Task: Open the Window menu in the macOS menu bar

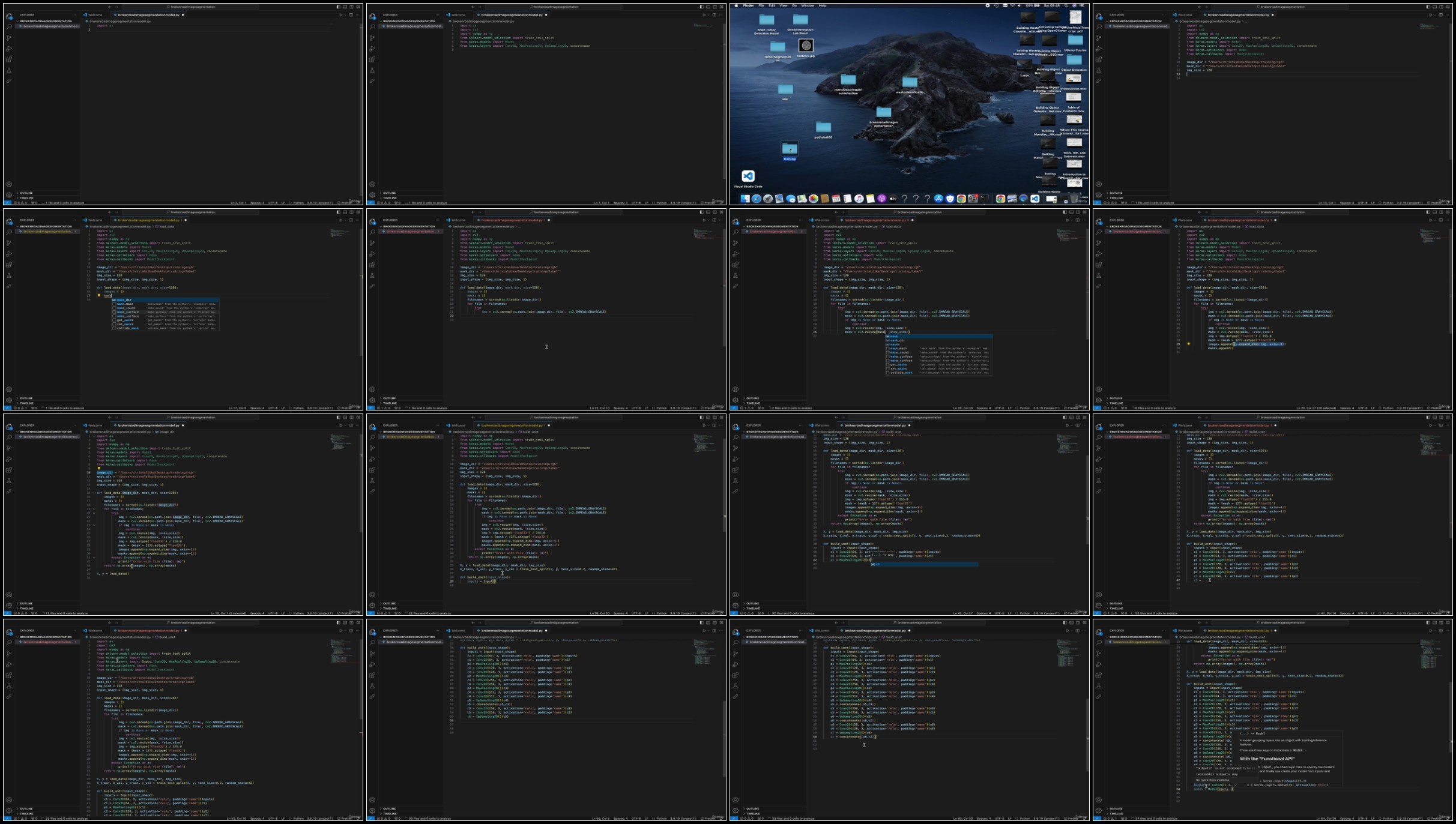Action: 808,5
